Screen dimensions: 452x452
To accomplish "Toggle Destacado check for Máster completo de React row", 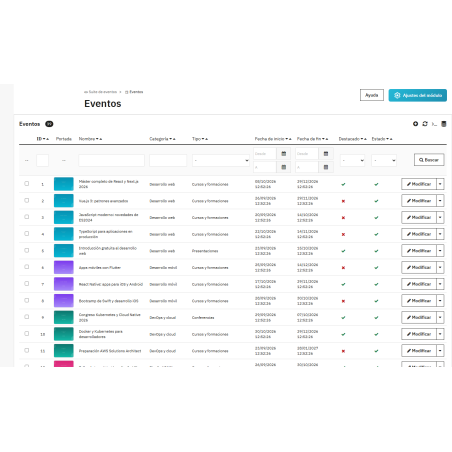I will 343,184.
